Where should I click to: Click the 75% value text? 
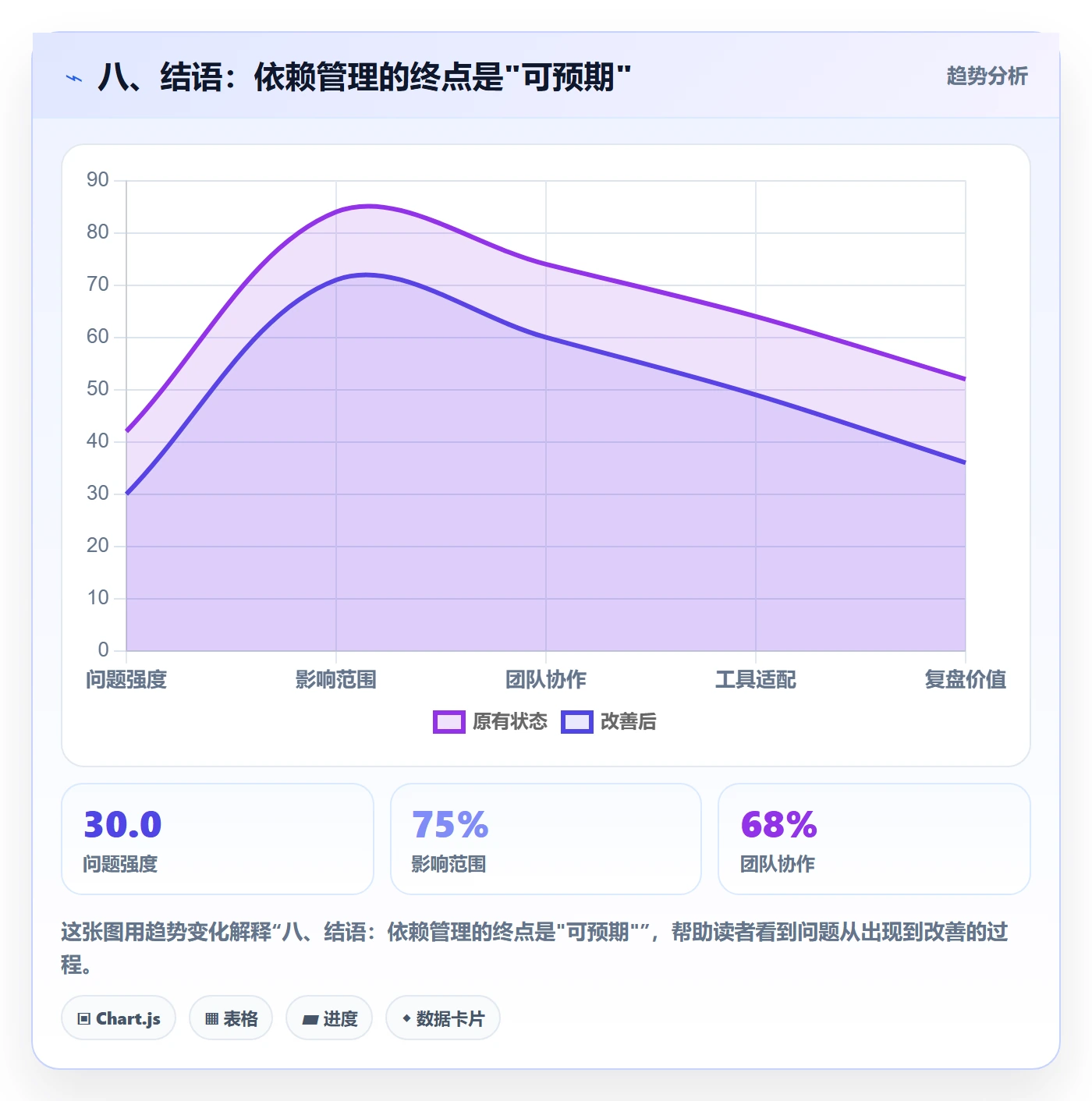tap(450, 825)
